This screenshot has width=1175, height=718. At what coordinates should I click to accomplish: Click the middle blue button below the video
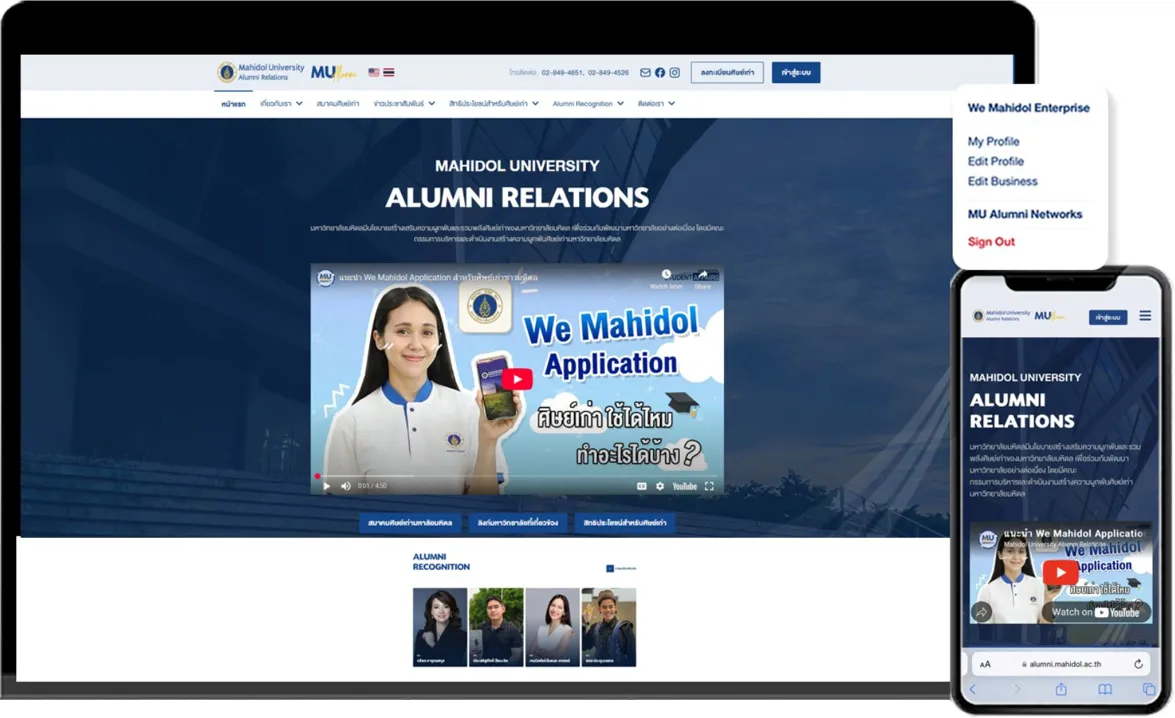[x=518, y=522]
